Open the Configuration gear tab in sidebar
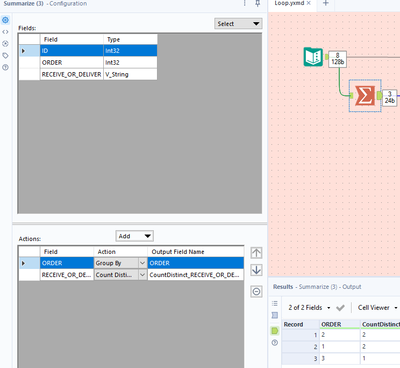 point(5,20)
